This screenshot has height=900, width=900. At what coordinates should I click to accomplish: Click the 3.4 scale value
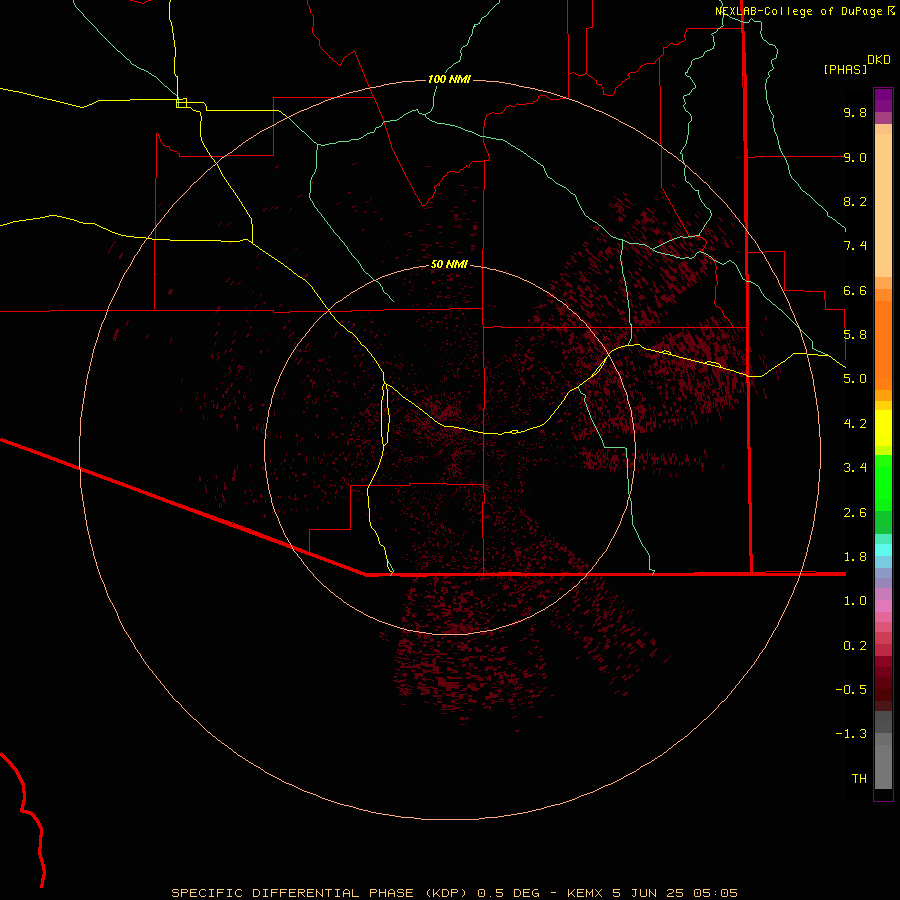[x=855, y=468]
